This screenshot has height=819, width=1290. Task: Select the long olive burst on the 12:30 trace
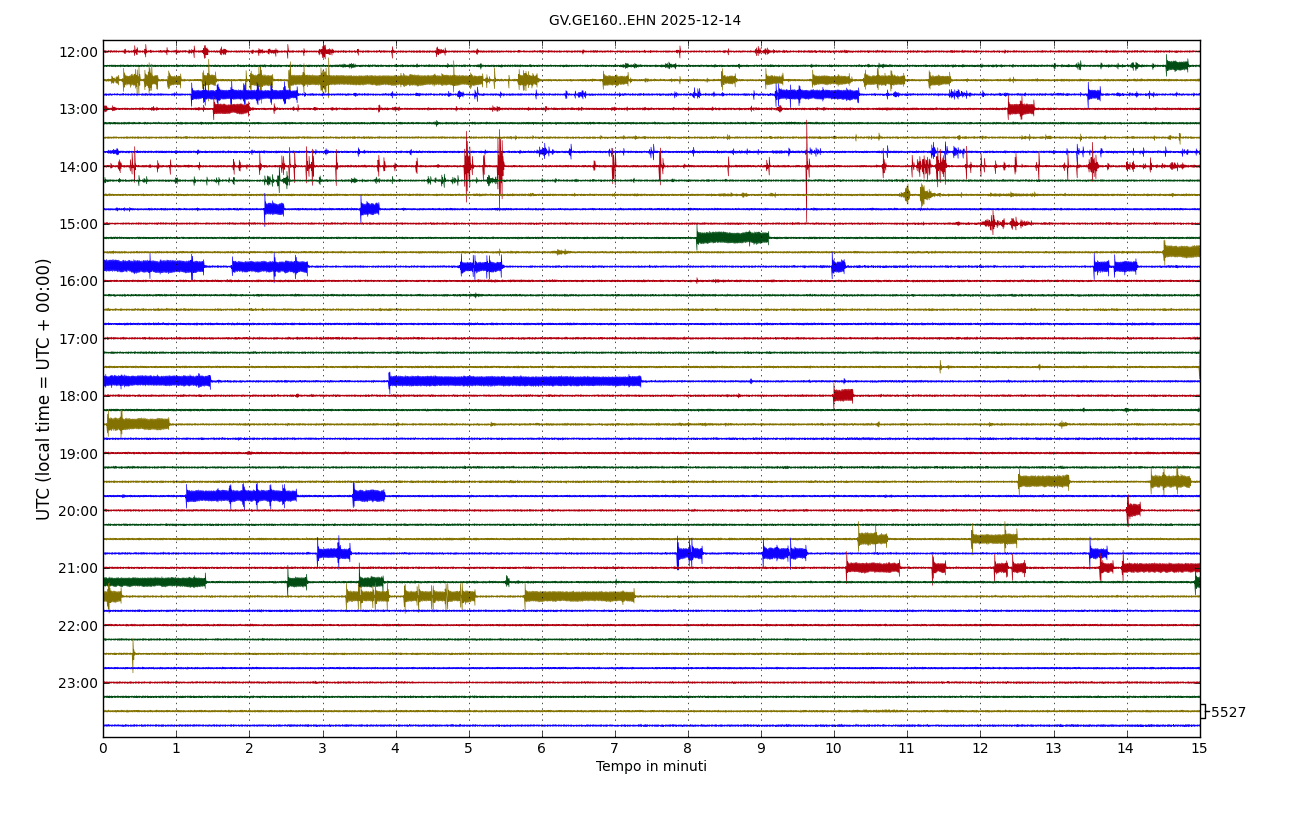point(385,80)
